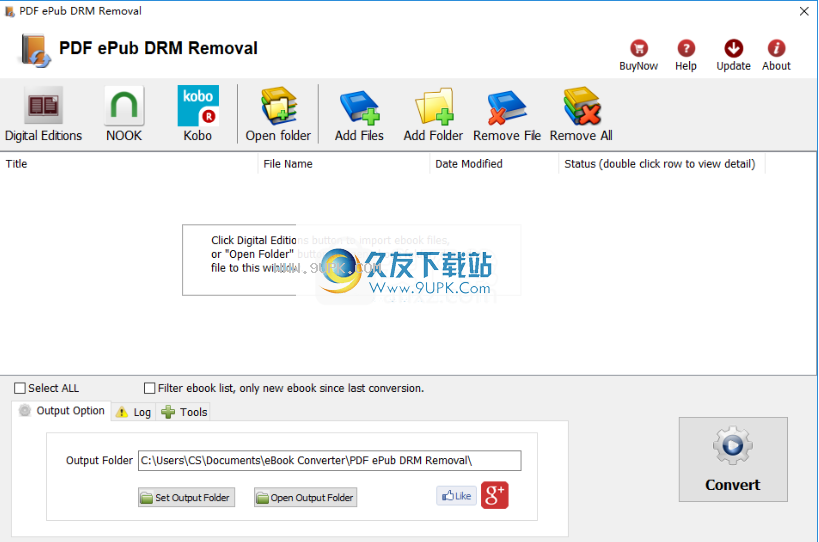The height and width of the screenshot is (542, 819).
Task: Remove File from the ebook list
Action: click(507, 114)
